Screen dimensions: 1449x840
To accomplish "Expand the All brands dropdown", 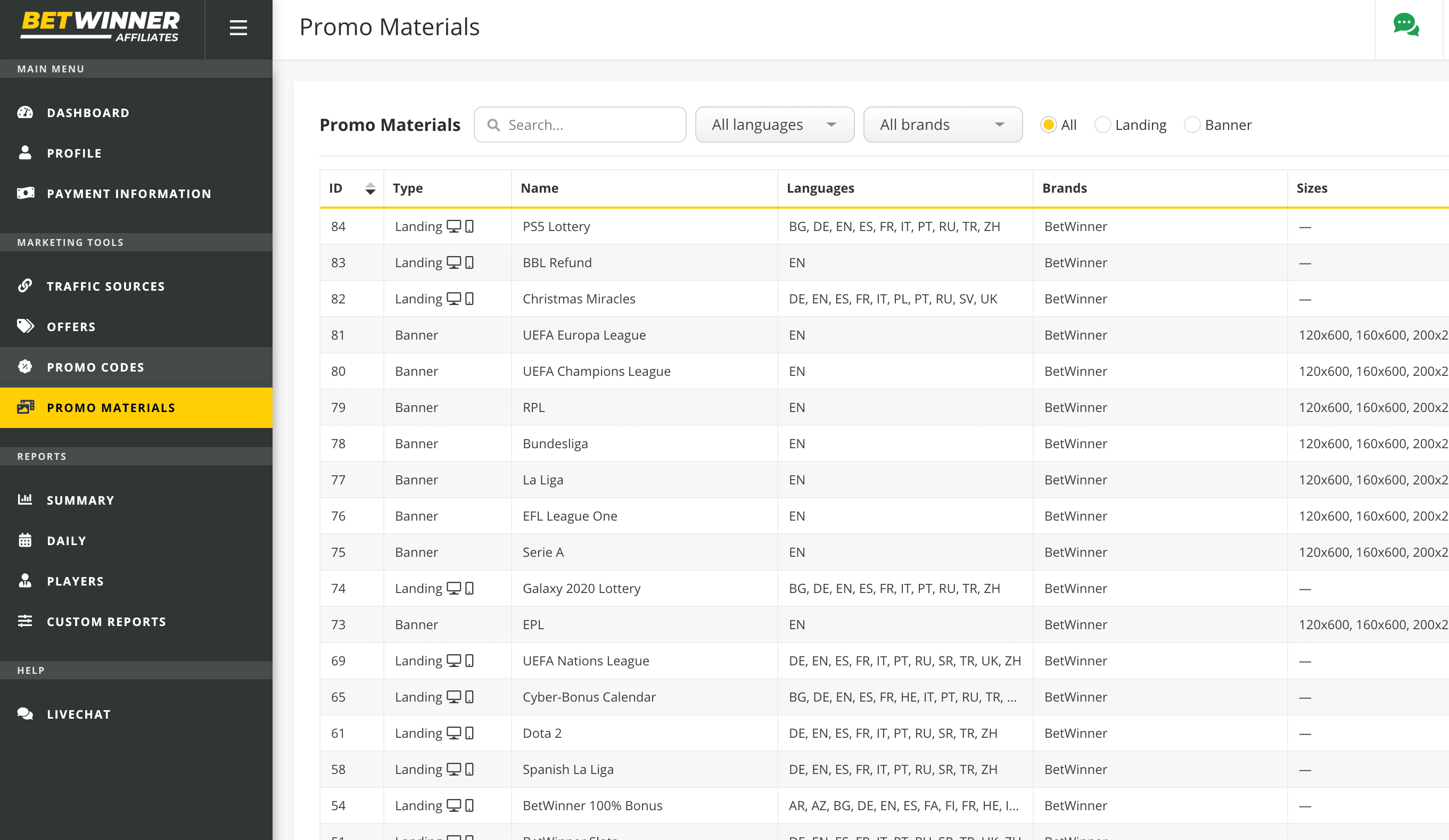I will tap(942, 125).
